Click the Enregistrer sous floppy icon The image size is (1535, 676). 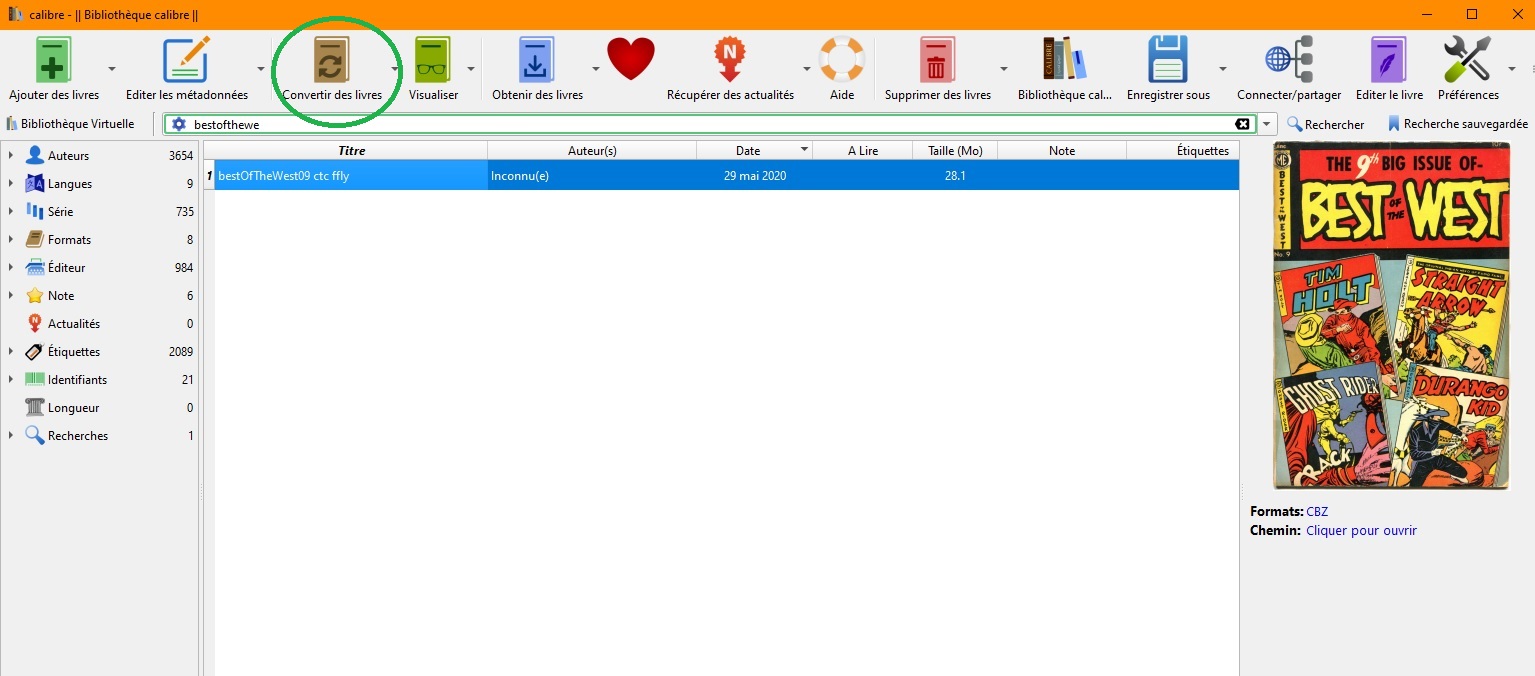[x=1168, y=60]
